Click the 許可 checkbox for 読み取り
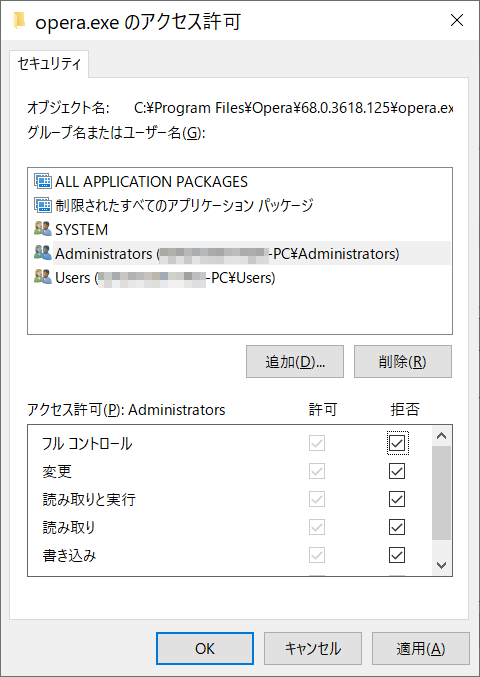The image size is (480, 677). [x=317, y=527]
